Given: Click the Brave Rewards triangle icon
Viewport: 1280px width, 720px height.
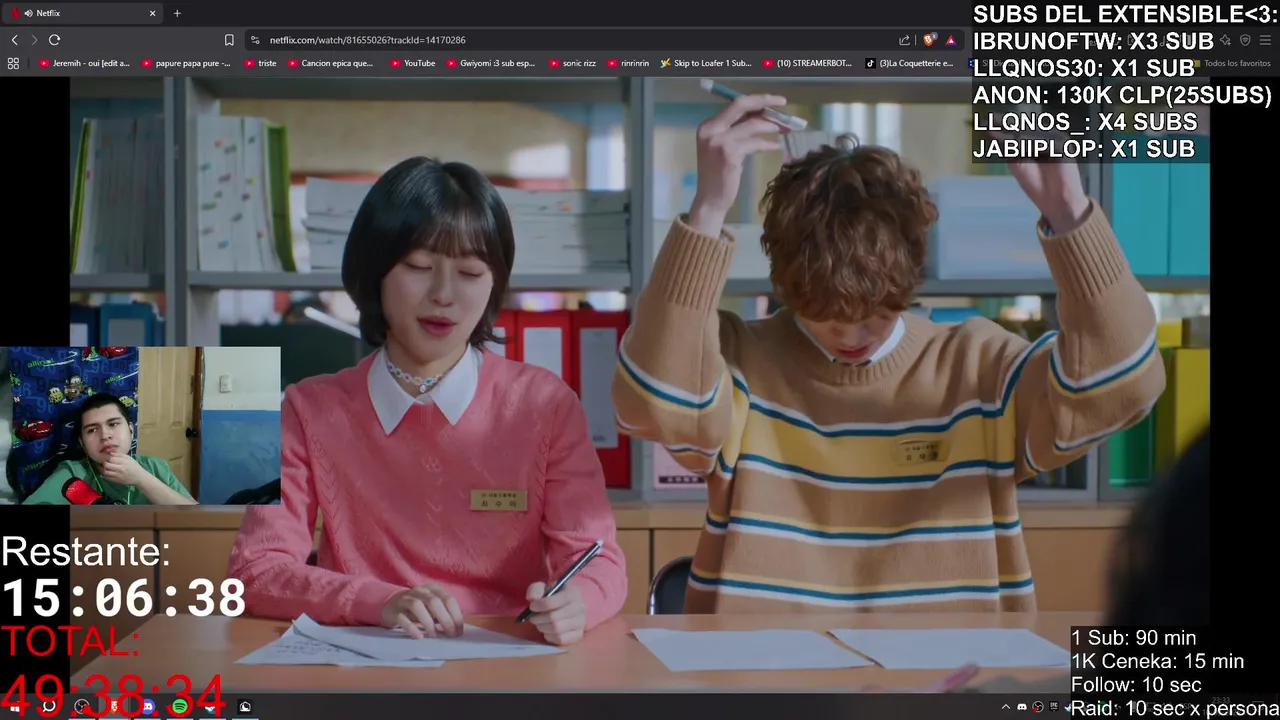Looking at the screenshot, I should pyautogui.click(x=951, y=40).
